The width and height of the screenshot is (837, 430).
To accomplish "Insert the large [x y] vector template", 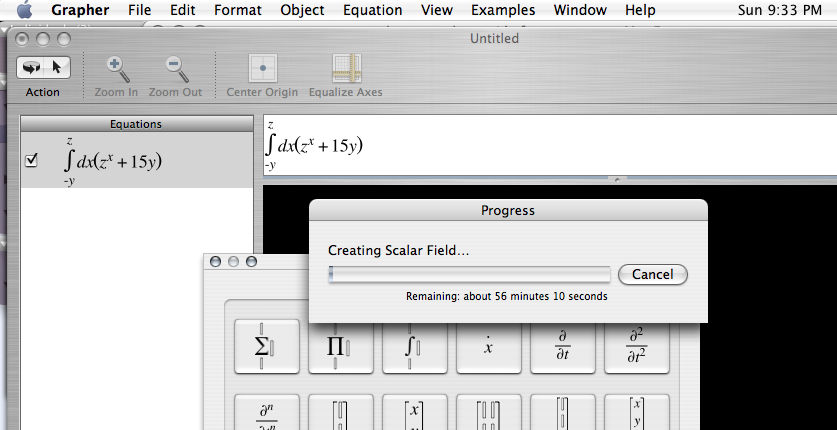I will (x=415, y=412).
